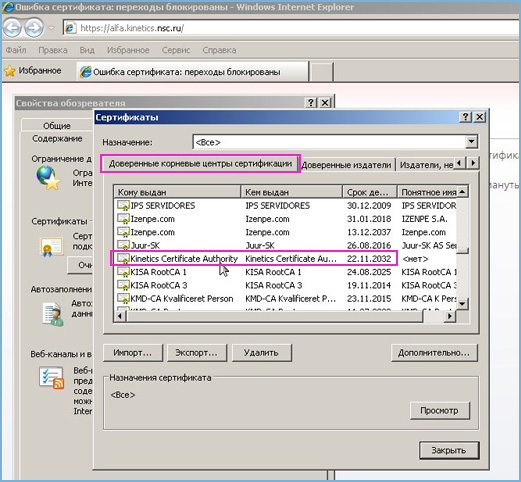Screen dimensions: 521x482
Task: Click the Импорт... button
Action: click(133, 353)
